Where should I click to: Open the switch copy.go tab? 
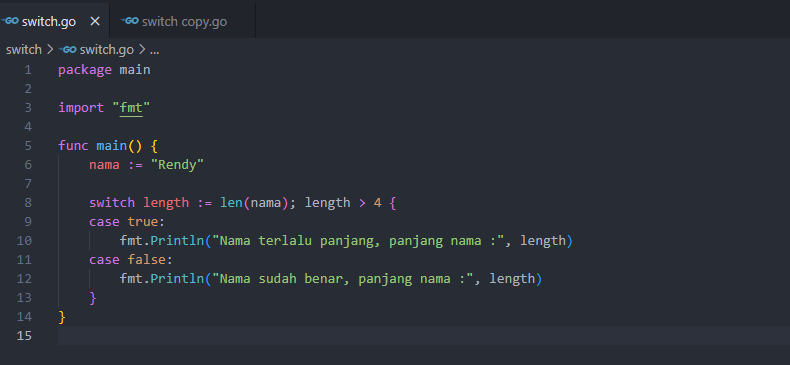point(182,21)
